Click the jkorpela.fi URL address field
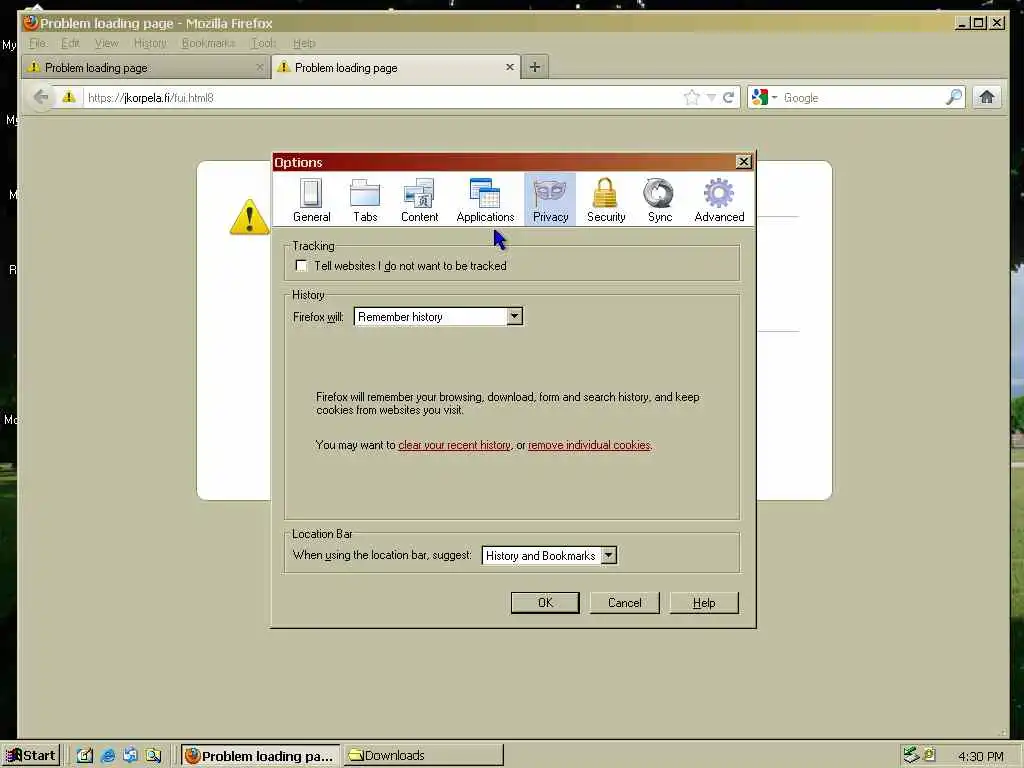1024x768 pixels. (382, 97)
